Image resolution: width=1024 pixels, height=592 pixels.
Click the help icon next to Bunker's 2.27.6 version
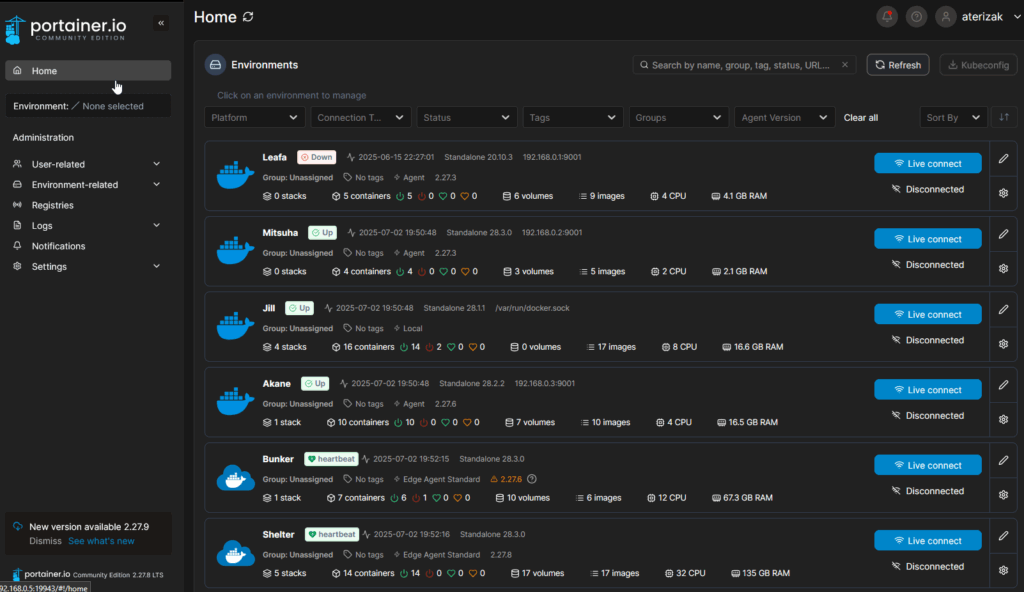[x=532, y=479]
